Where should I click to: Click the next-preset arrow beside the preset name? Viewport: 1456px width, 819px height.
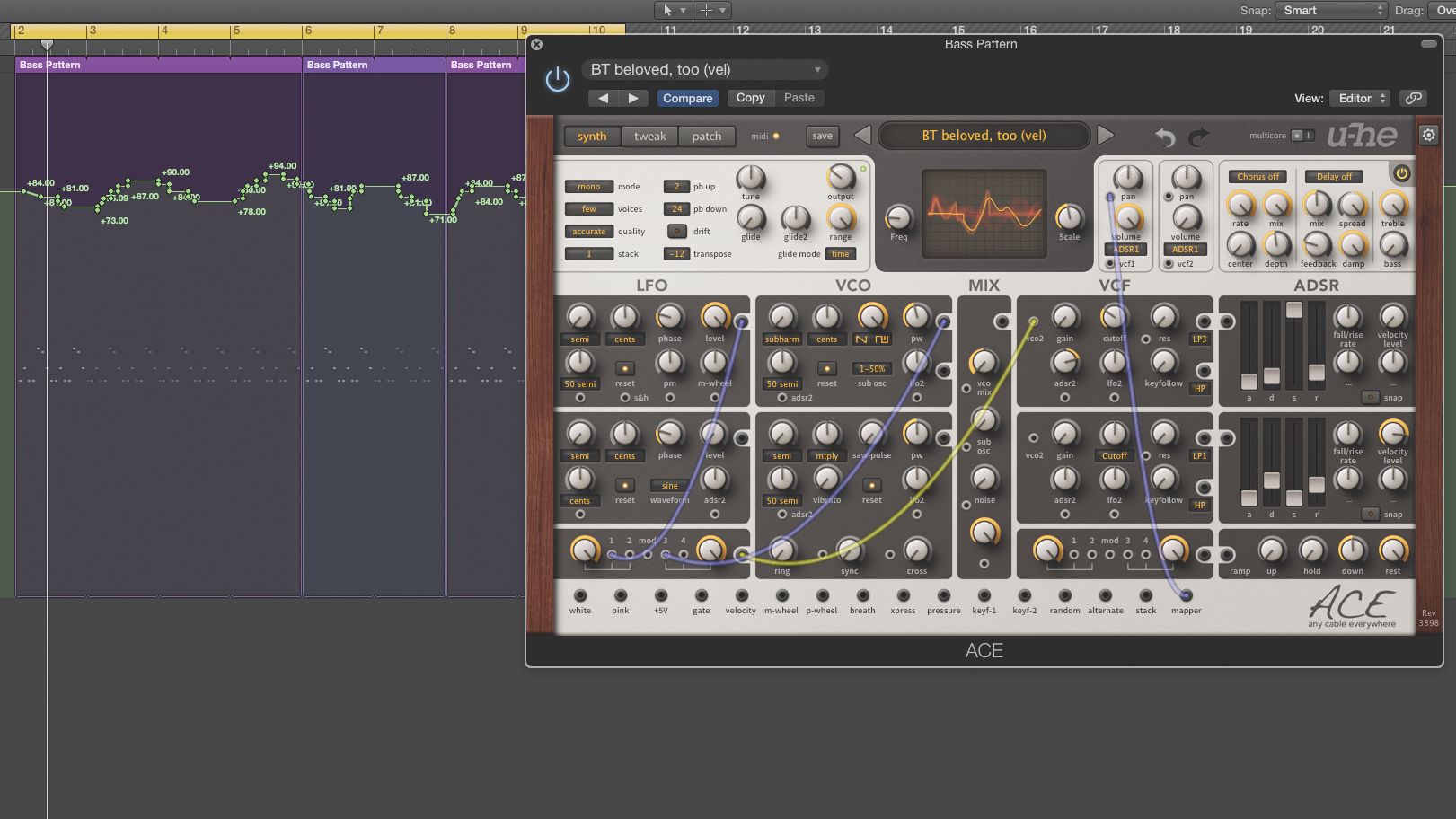[1107, 135]
